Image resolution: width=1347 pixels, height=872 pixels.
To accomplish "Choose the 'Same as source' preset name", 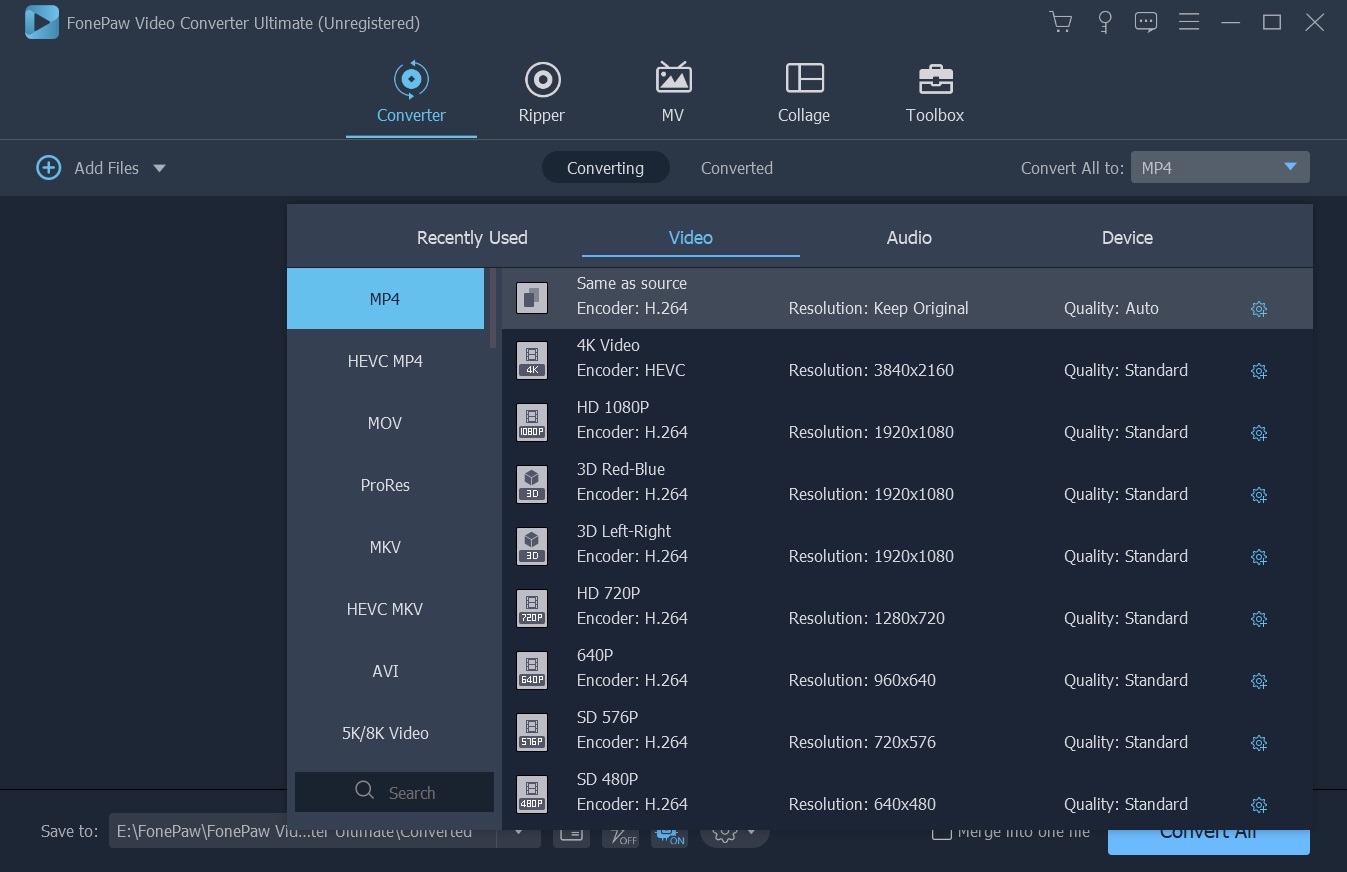I will pos(632,283).
